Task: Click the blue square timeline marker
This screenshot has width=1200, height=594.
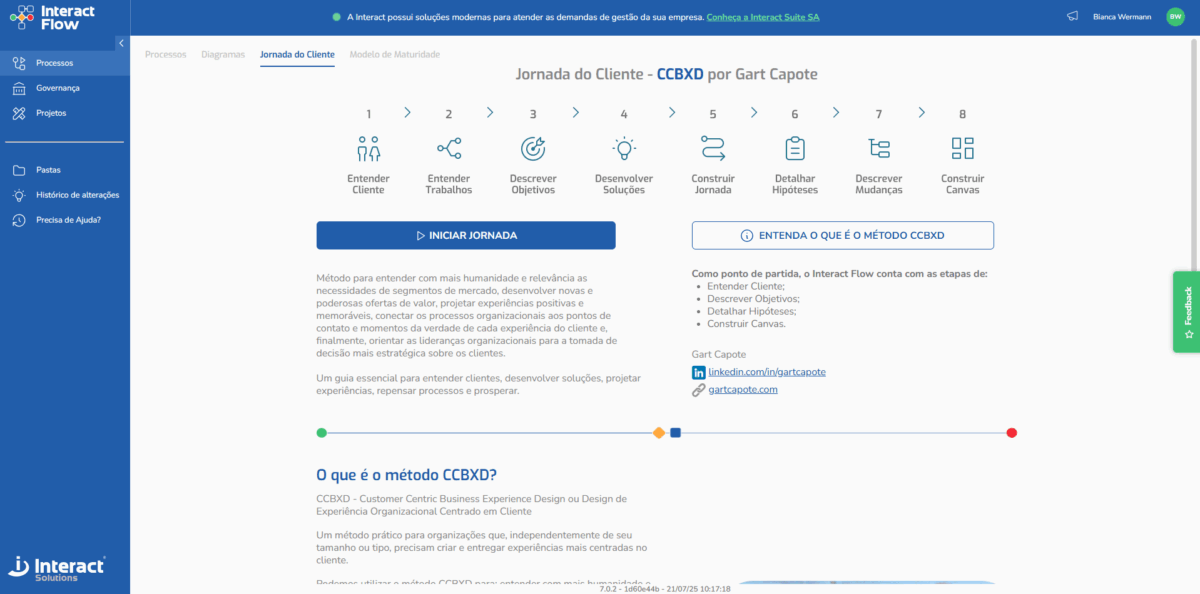Action: (676, 433)
